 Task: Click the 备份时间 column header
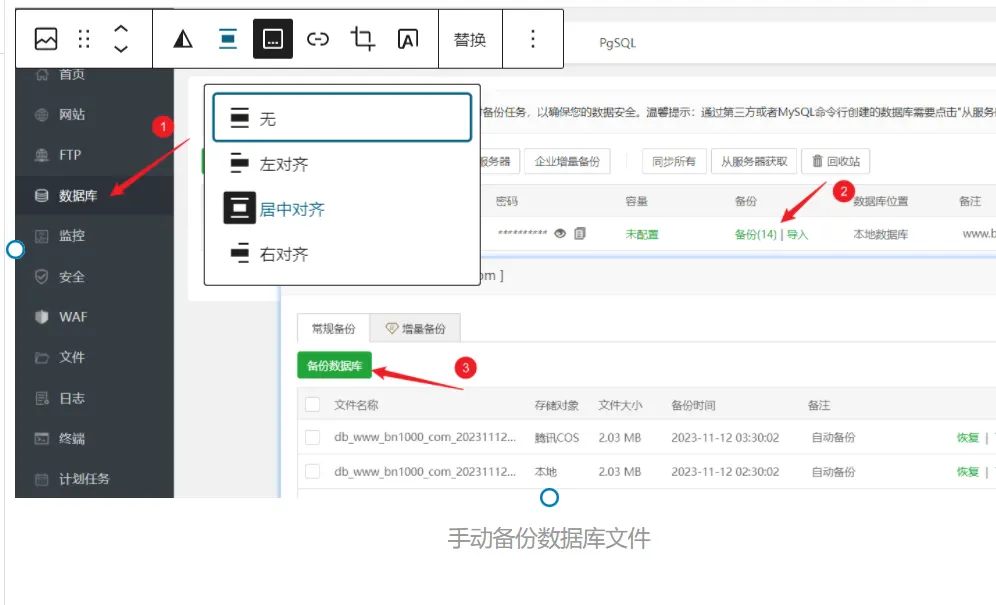coord(693,405)
